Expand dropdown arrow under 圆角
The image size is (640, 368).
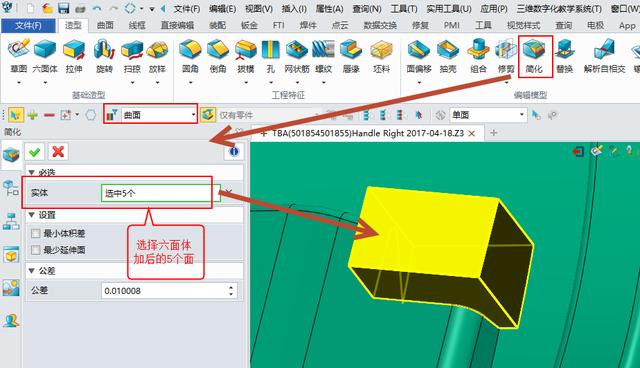190,83
